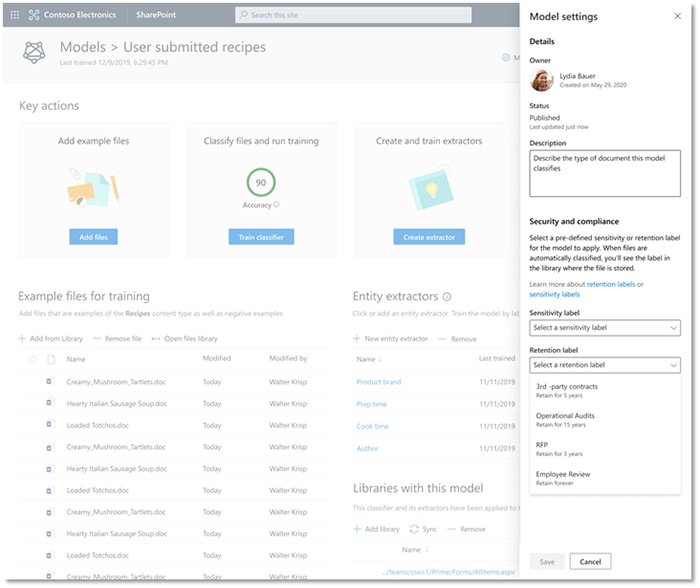Expand the Sensitivity label dropdown
This screenshot has width=700, height=588.
pyautogui.click(x=605, y=327)
